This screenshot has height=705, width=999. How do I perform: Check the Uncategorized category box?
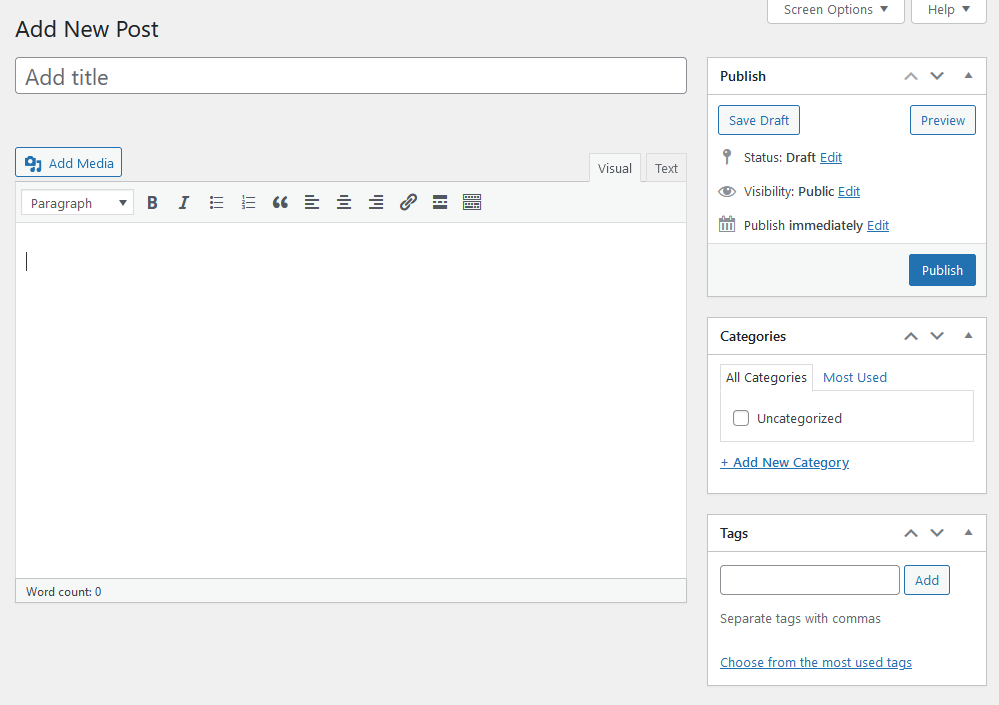pyautogui.click(x=741, y=418)
